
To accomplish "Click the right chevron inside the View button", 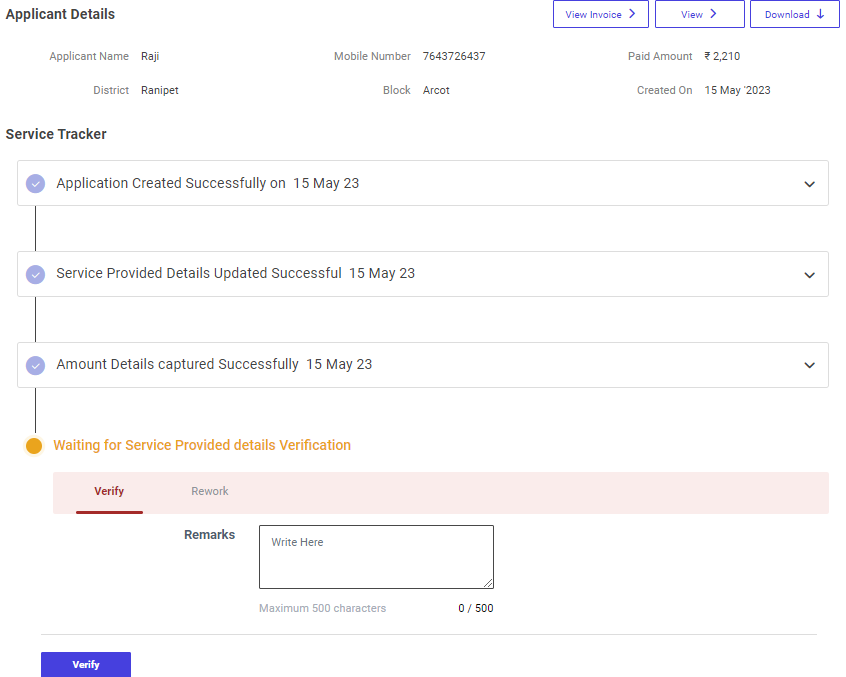I will click(713, 14).
